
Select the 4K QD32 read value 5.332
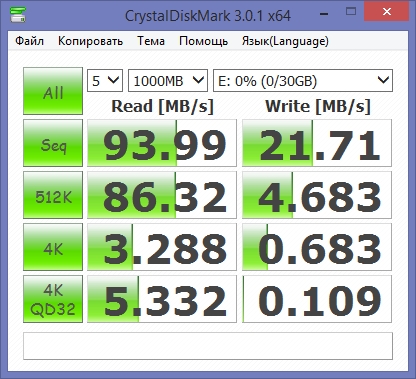(162, 299)
